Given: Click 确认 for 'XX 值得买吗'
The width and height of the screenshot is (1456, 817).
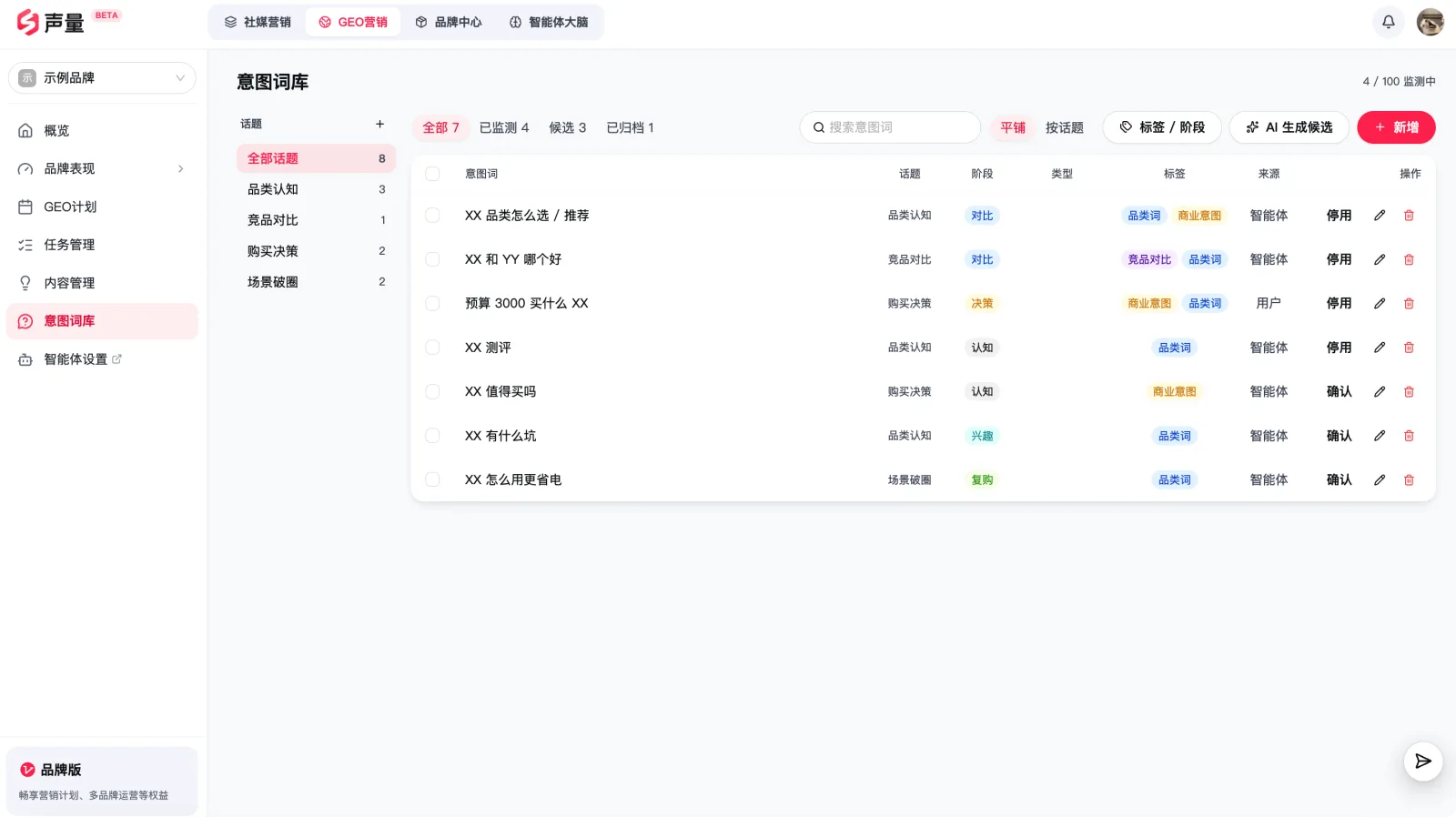Looking at the screenshot, I should coord(1339,391).
